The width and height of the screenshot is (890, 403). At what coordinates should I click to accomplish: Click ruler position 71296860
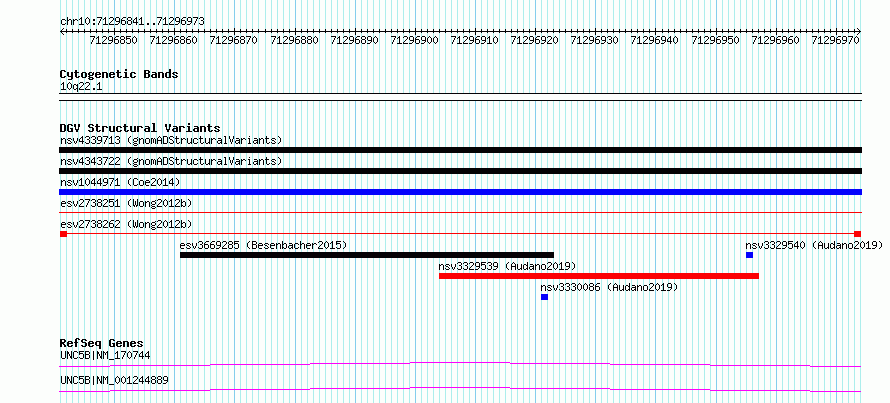click(x=174, y=40)
